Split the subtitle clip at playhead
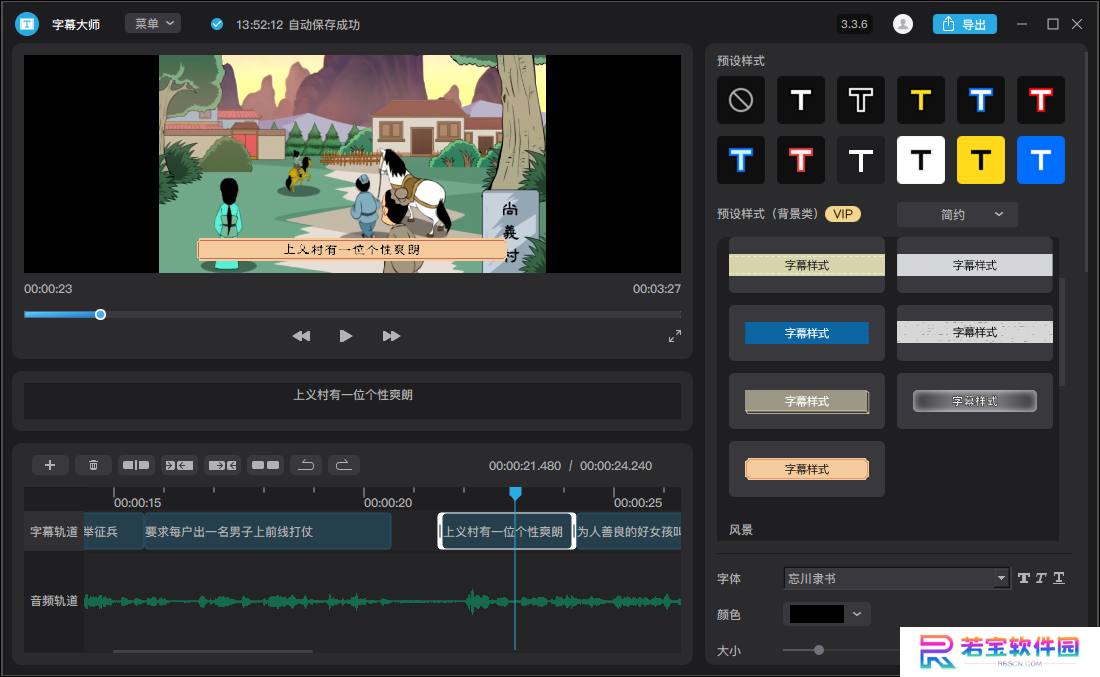1100x677 pixels. tap(136, 465)
